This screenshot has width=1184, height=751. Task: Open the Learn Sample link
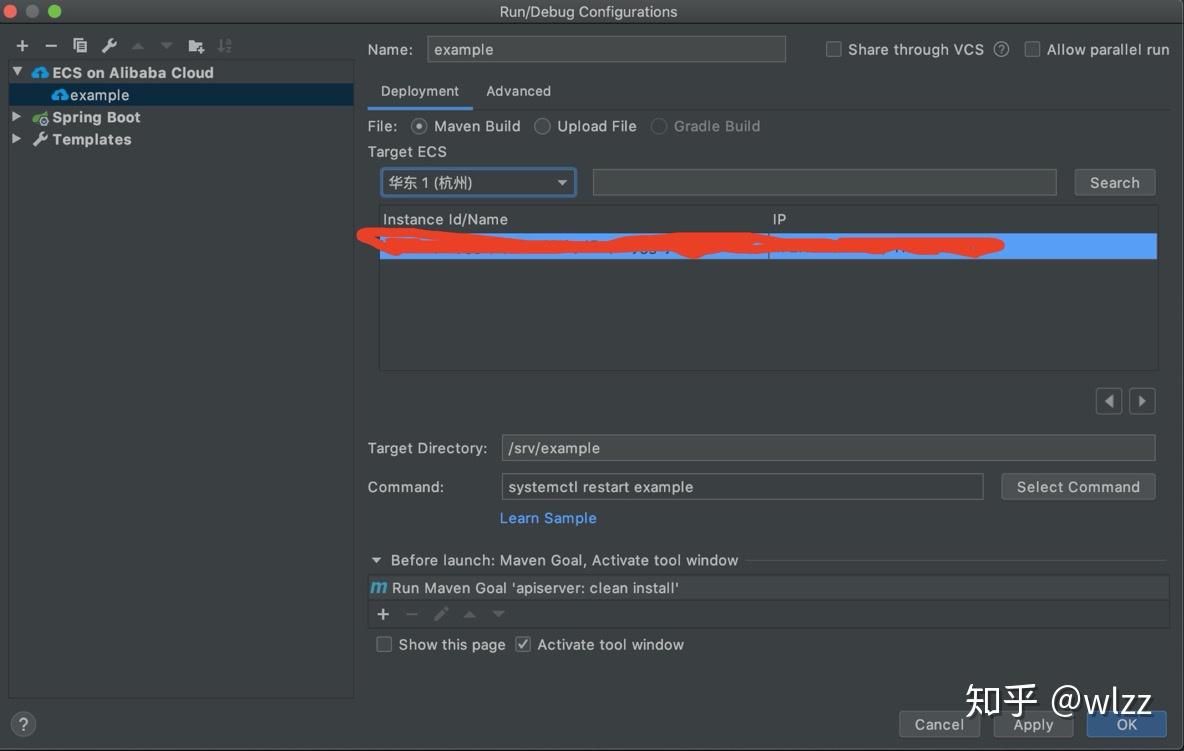click(548, 519)
